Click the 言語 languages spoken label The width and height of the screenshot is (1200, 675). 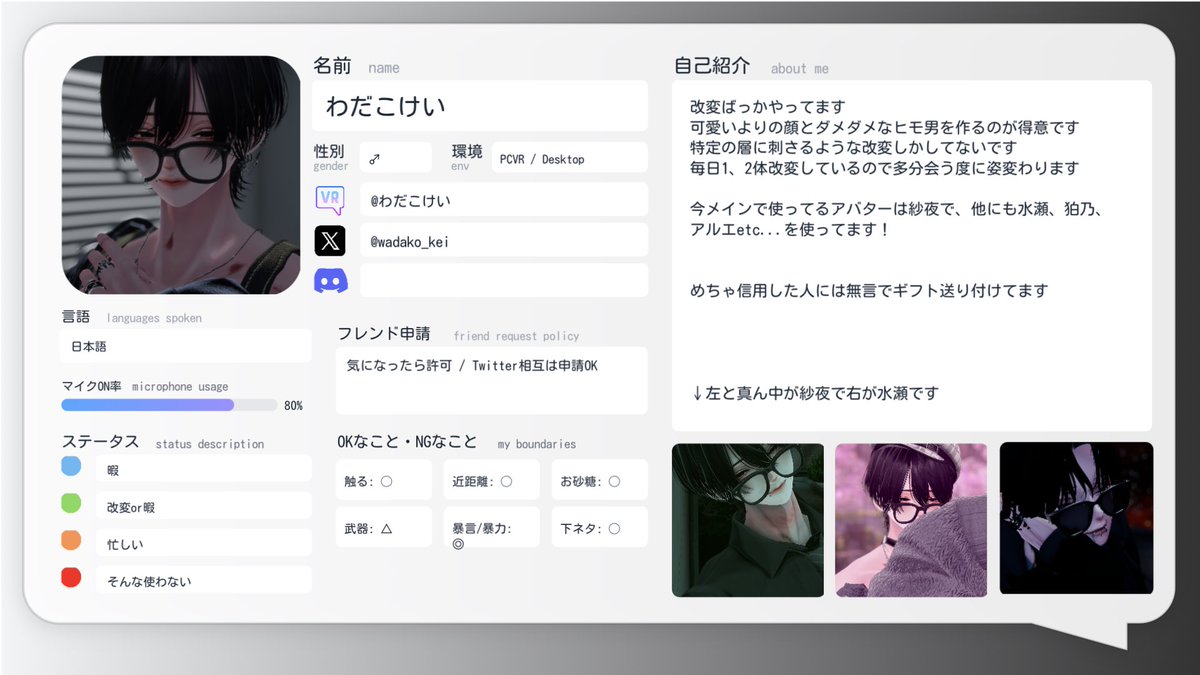coord(131,317)
